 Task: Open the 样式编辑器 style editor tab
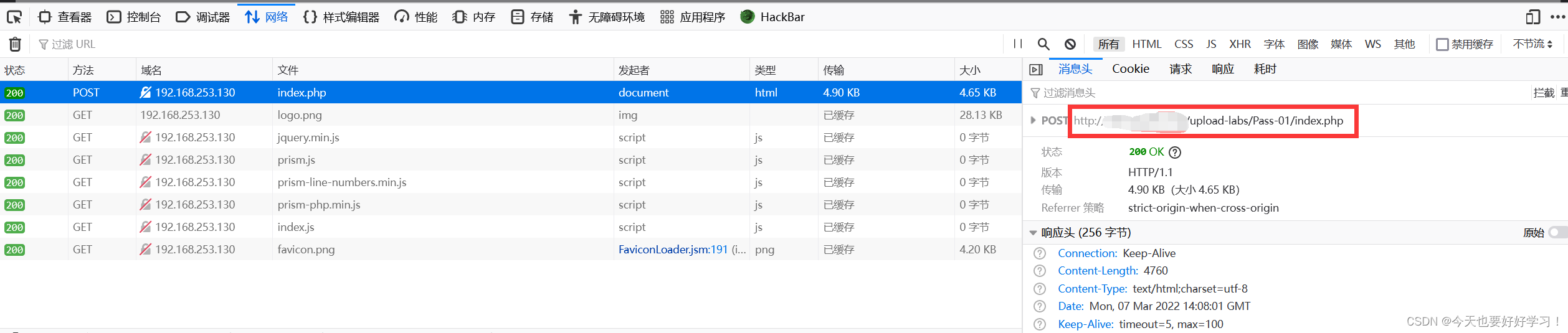coord(341,17)
